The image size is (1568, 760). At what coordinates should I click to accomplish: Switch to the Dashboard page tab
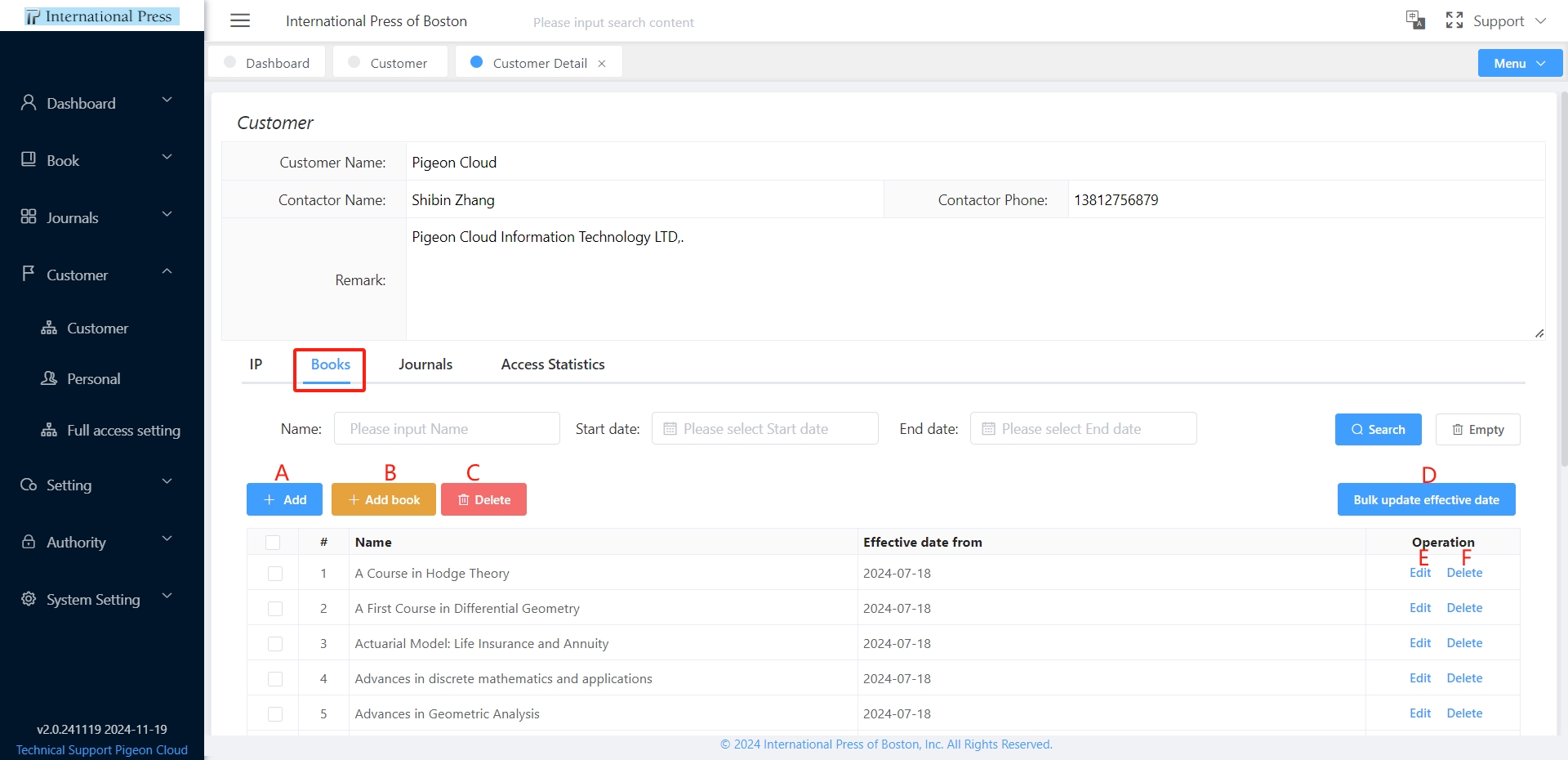(267, 62)
